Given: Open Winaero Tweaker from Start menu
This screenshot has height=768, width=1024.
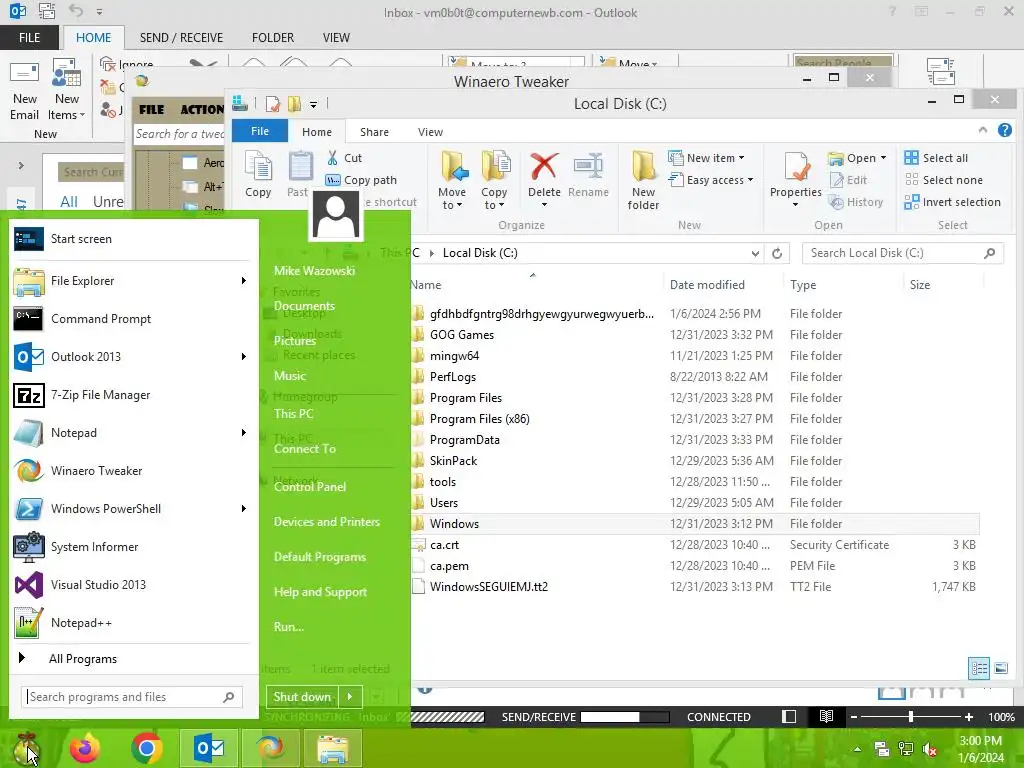Looking at the screenshot, I should tap(134, 470).
